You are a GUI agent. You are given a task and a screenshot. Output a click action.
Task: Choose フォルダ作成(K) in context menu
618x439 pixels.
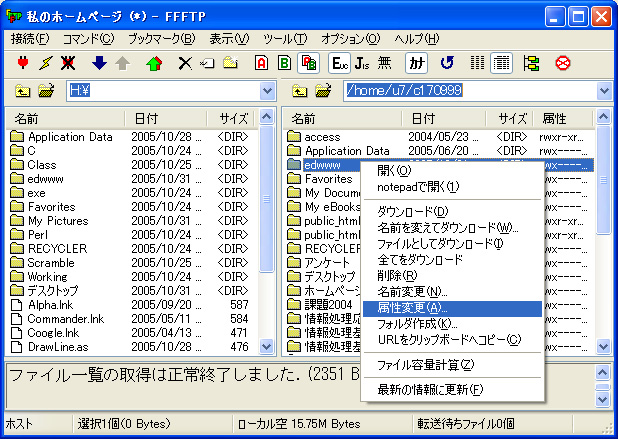452,324
